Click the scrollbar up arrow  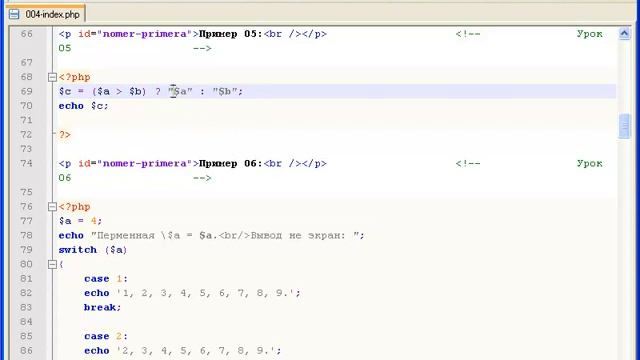pos(624,33)
